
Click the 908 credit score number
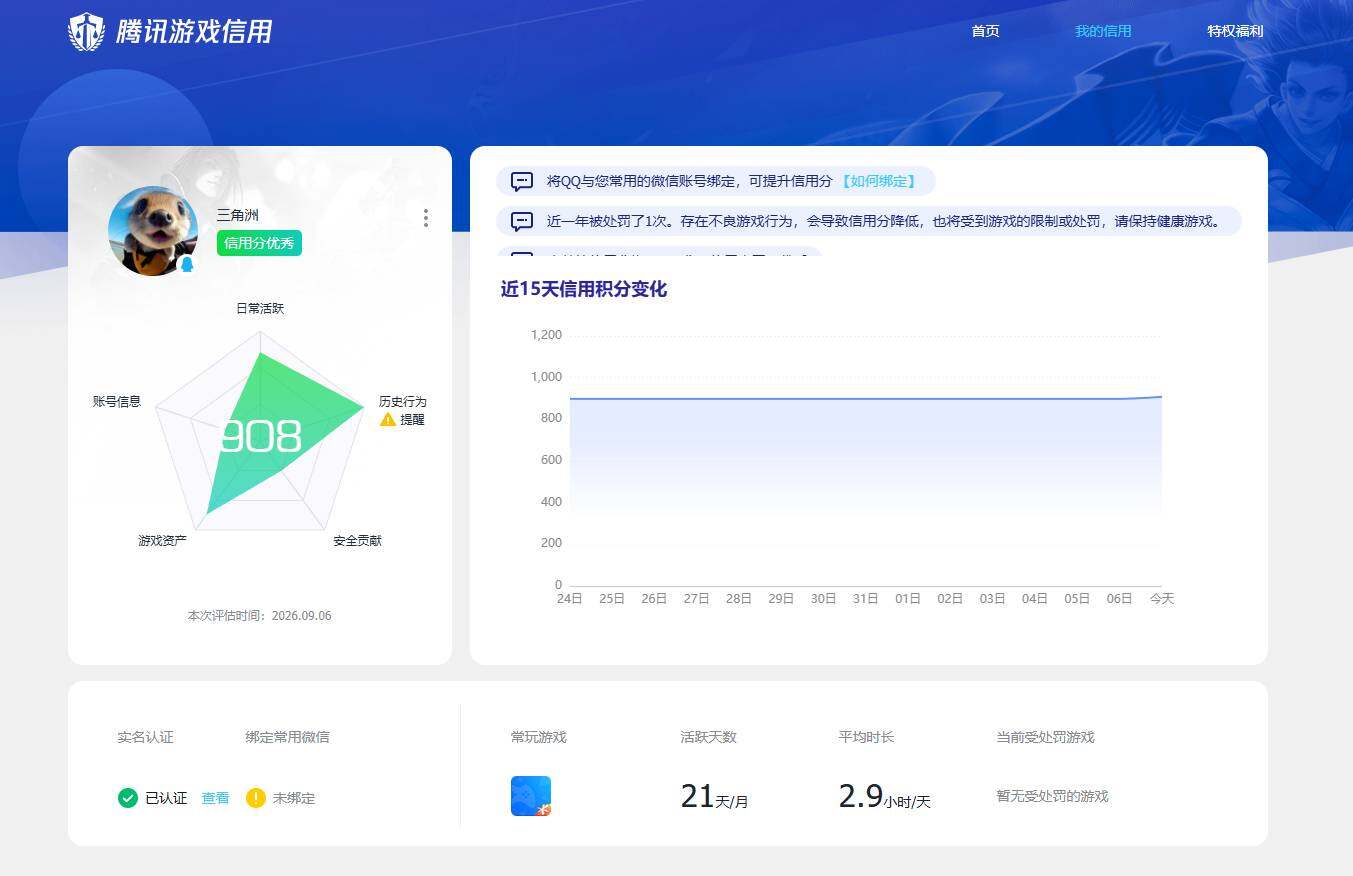(260, 437)
